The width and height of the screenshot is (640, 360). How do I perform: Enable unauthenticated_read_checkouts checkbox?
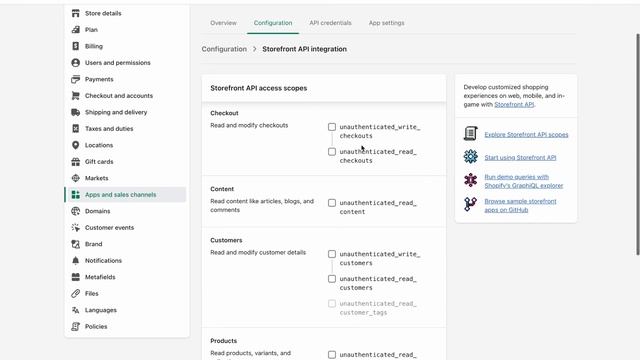[332, 152]
